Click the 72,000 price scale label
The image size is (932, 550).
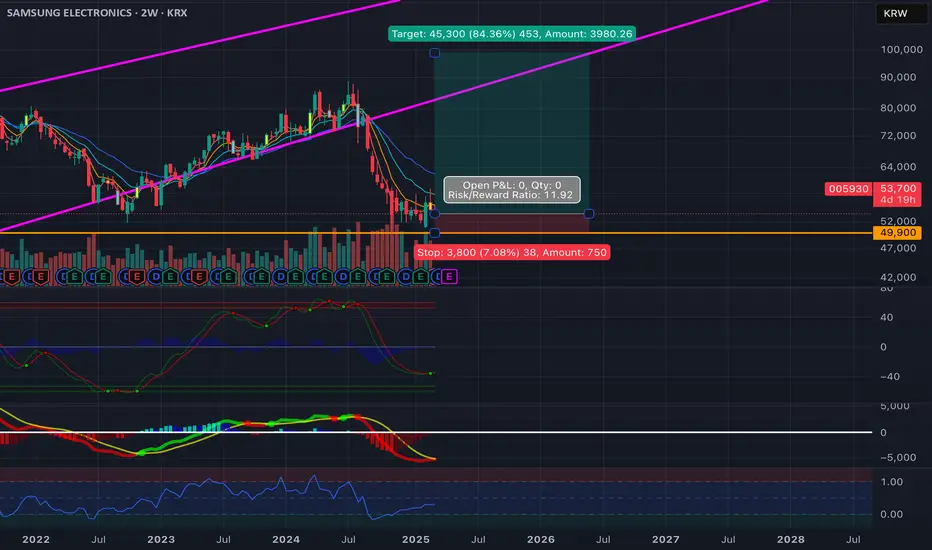click(898, 136)
